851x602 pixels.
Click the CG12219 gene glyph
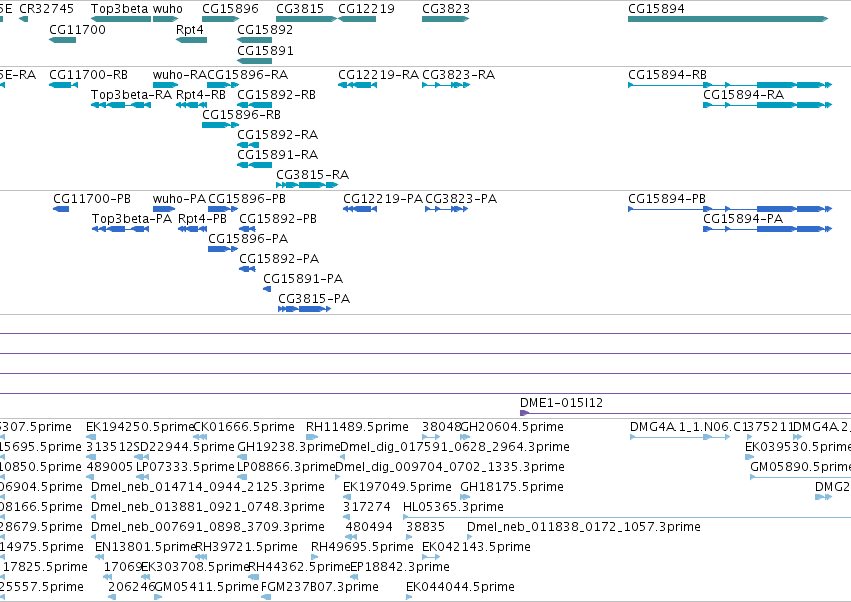pos(357,19)
